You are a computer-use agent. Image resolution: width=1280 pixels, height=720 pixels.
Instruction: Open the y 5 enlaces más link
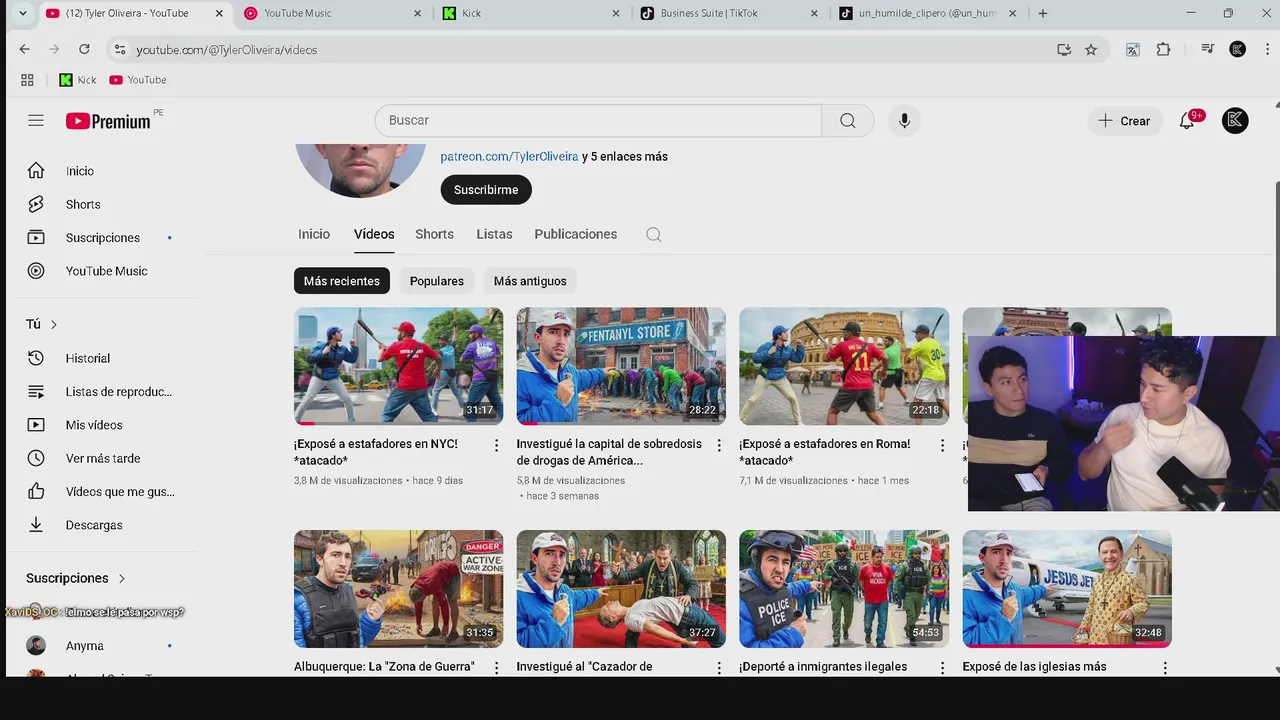pyautogui.click(x=625, y=157)
